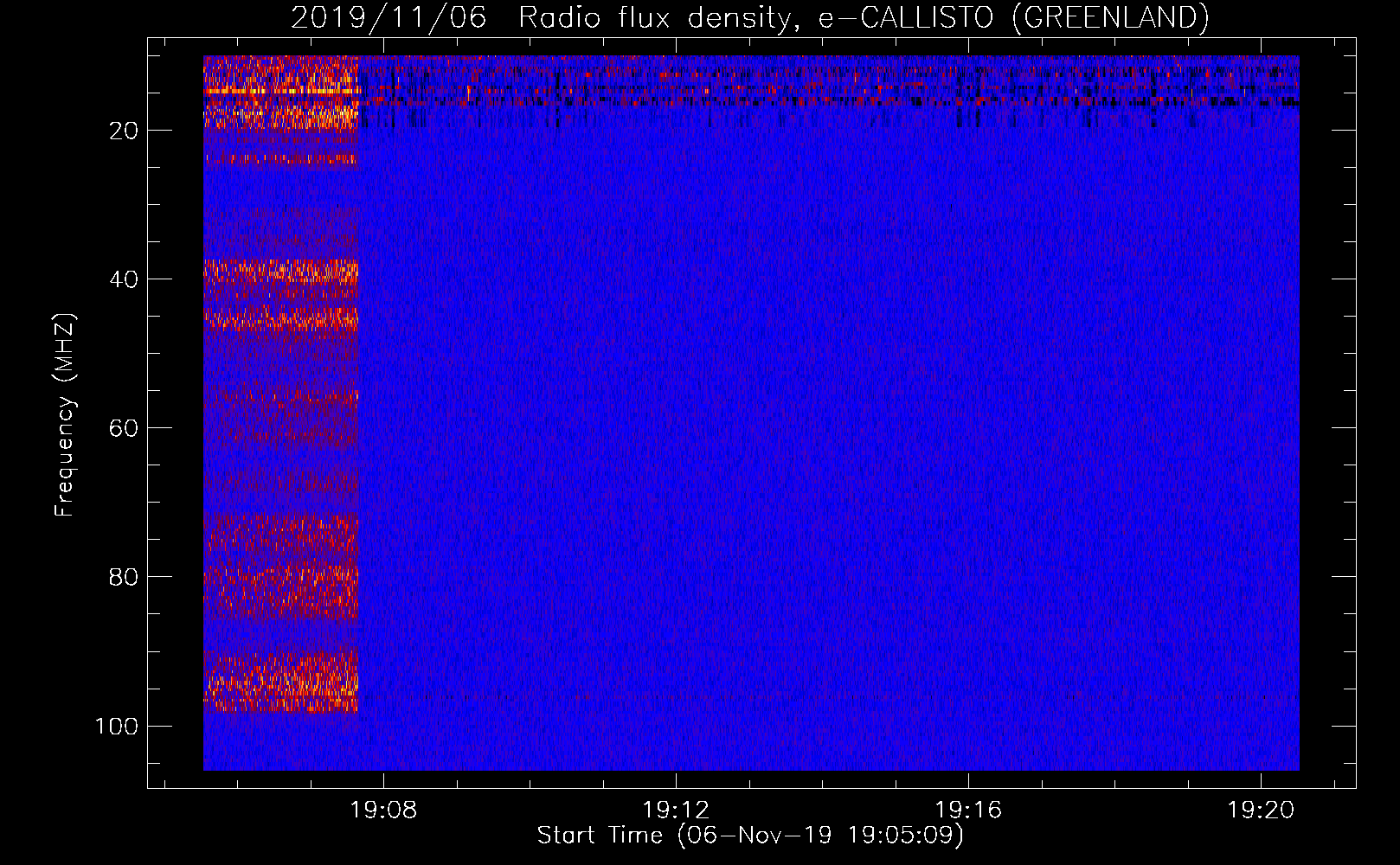Click the '60' frequency tick label
The height and width of the screenshot is (865, 1400).
point(124,428)
